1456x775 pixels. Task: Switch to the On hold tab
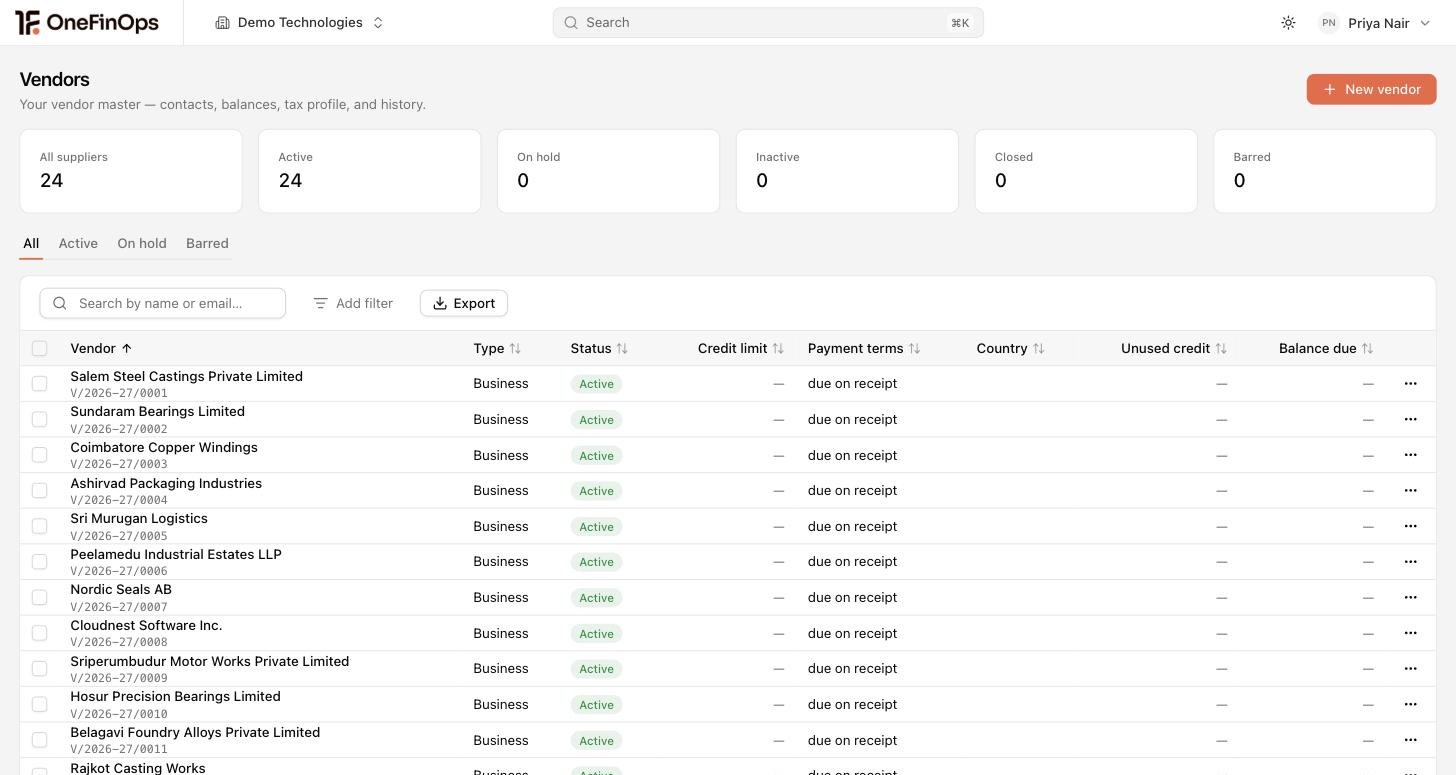tap(142, 243)
